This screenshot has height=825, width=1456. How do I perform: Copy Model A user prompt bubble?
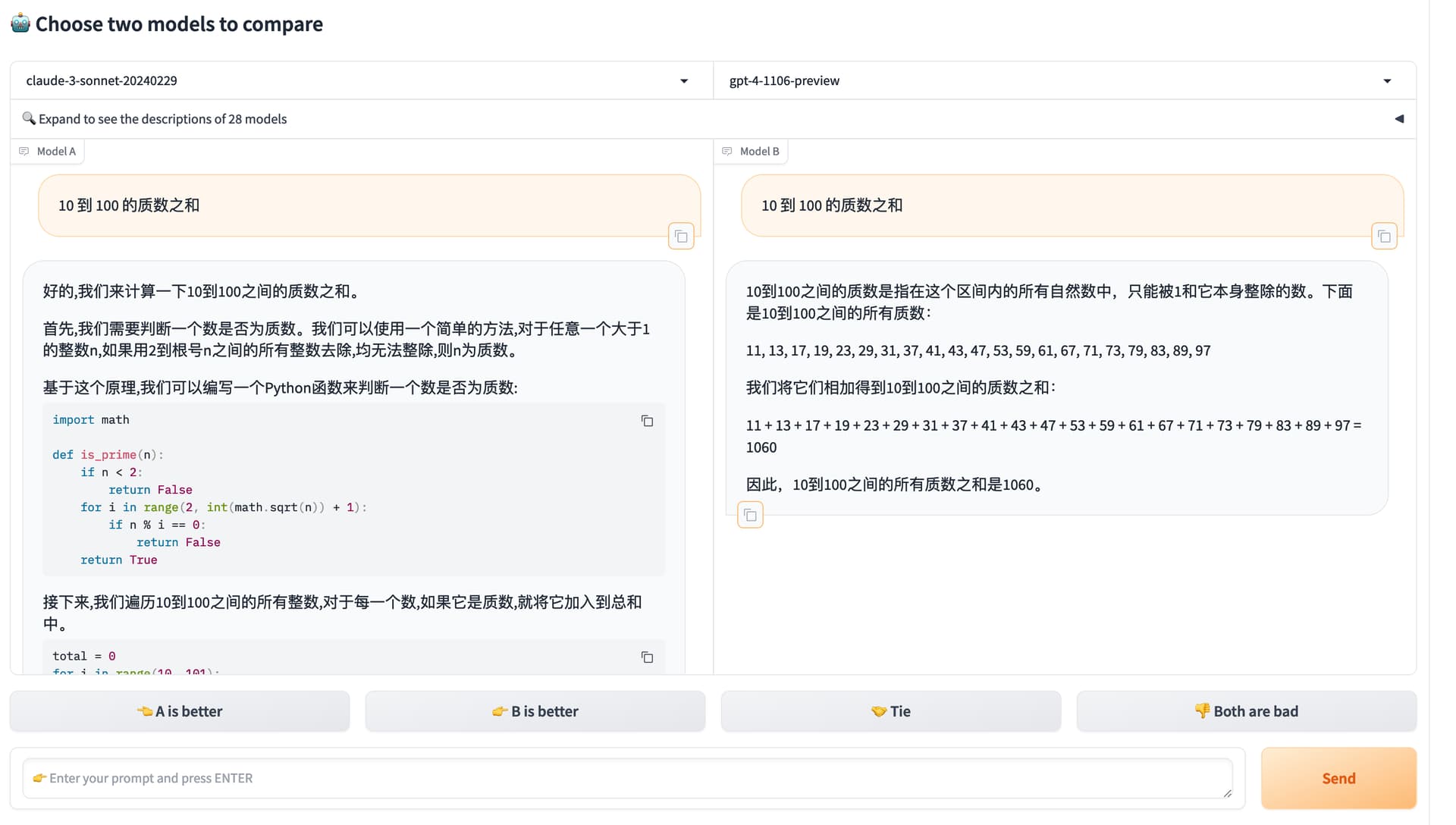point(681,237)
